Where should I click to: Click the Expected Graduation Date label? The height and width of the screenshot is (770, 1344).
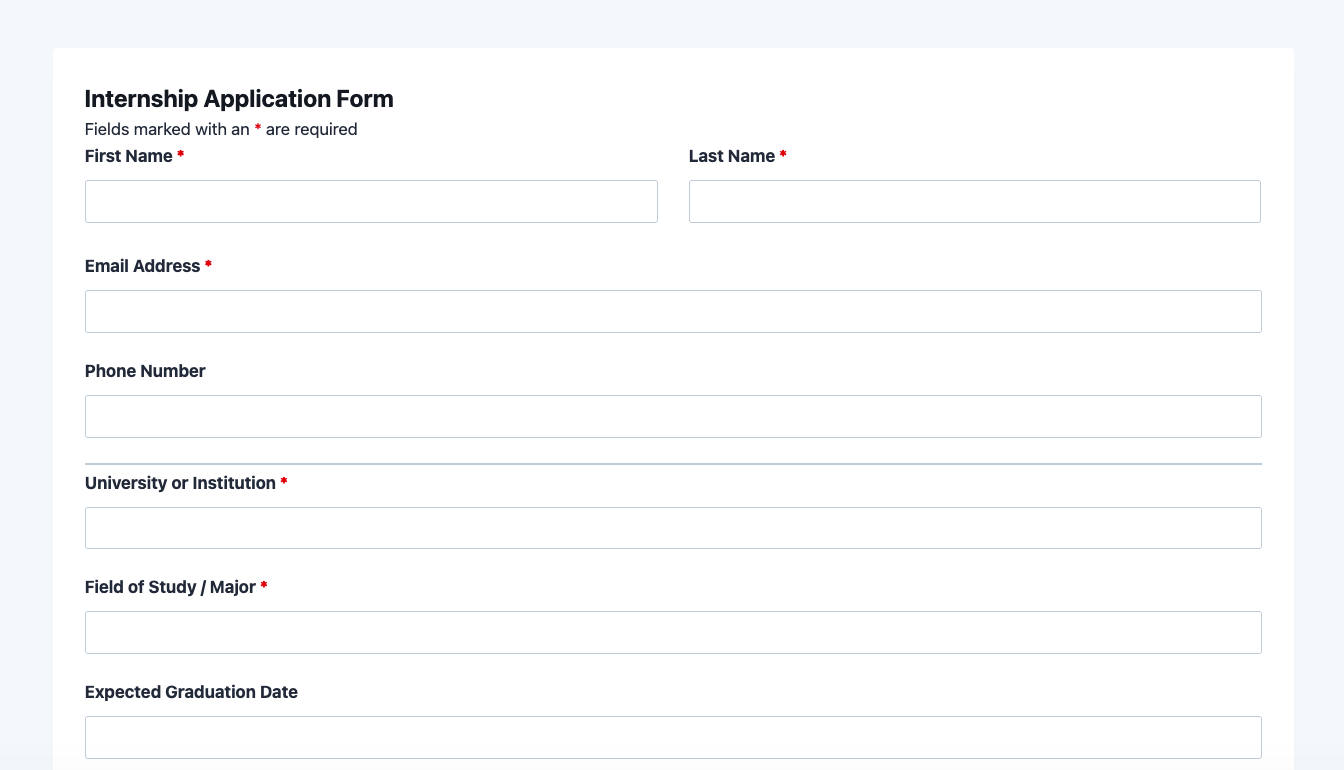click(x=191, y=692)
